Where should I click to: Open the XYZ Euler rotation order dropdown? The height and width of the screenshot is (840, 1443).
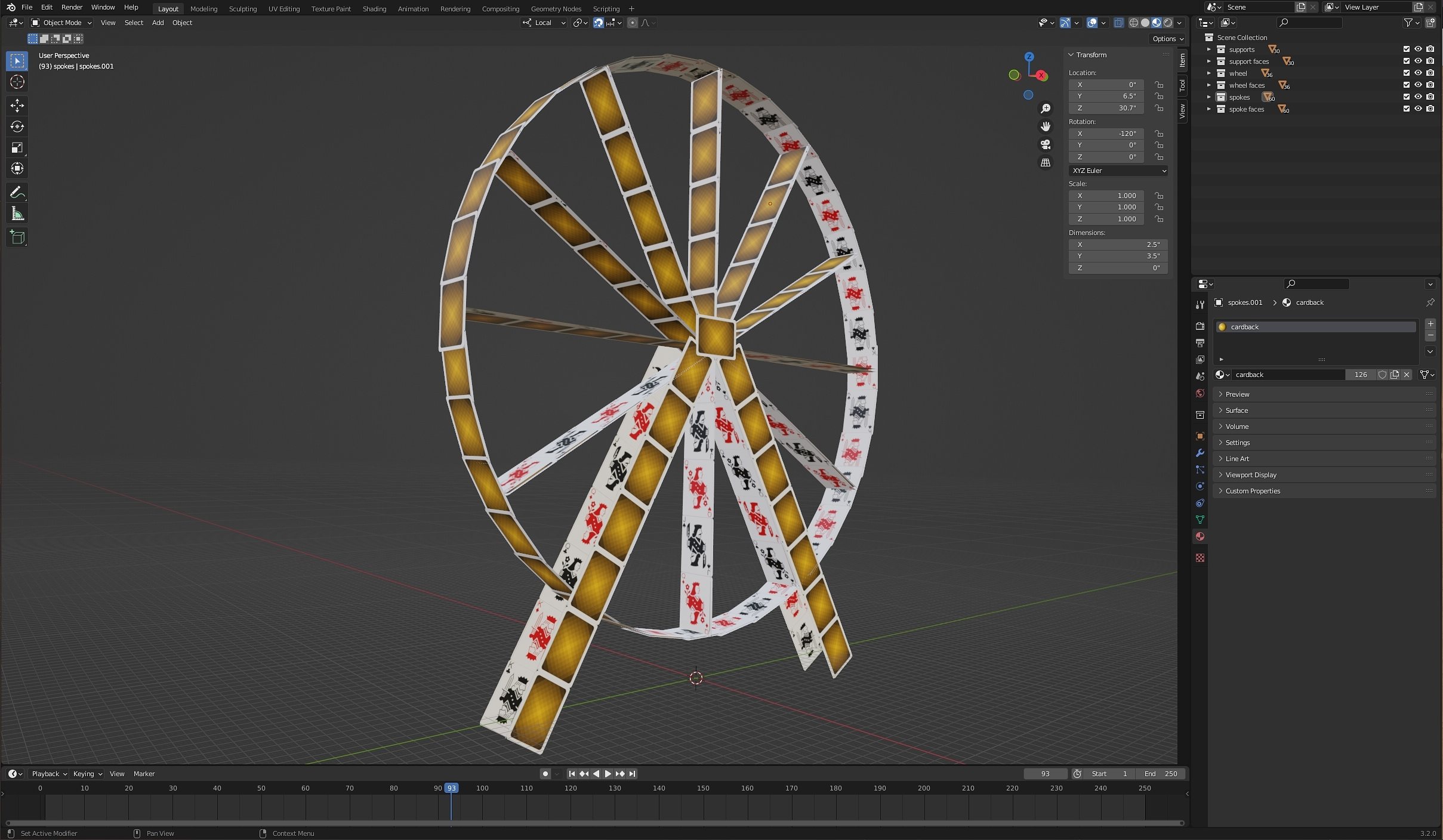click(1118, 171)
